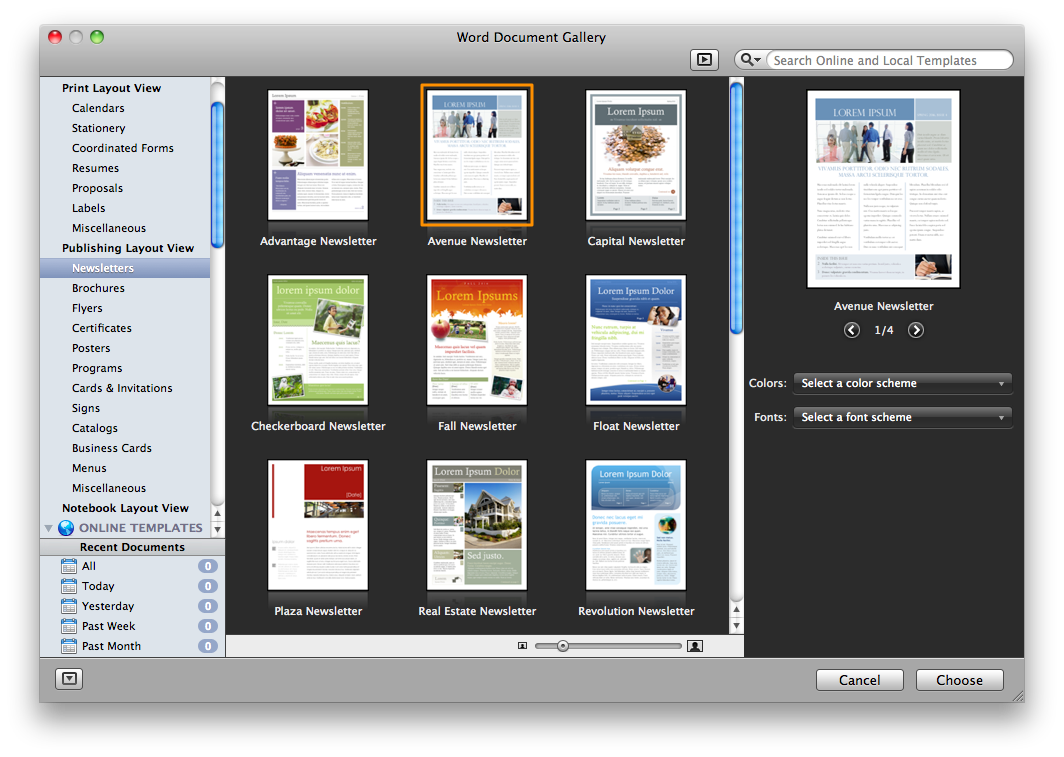Open the Fonts scheme dropdown
This screenshot has height=757, width=1064.
(902, 417)
